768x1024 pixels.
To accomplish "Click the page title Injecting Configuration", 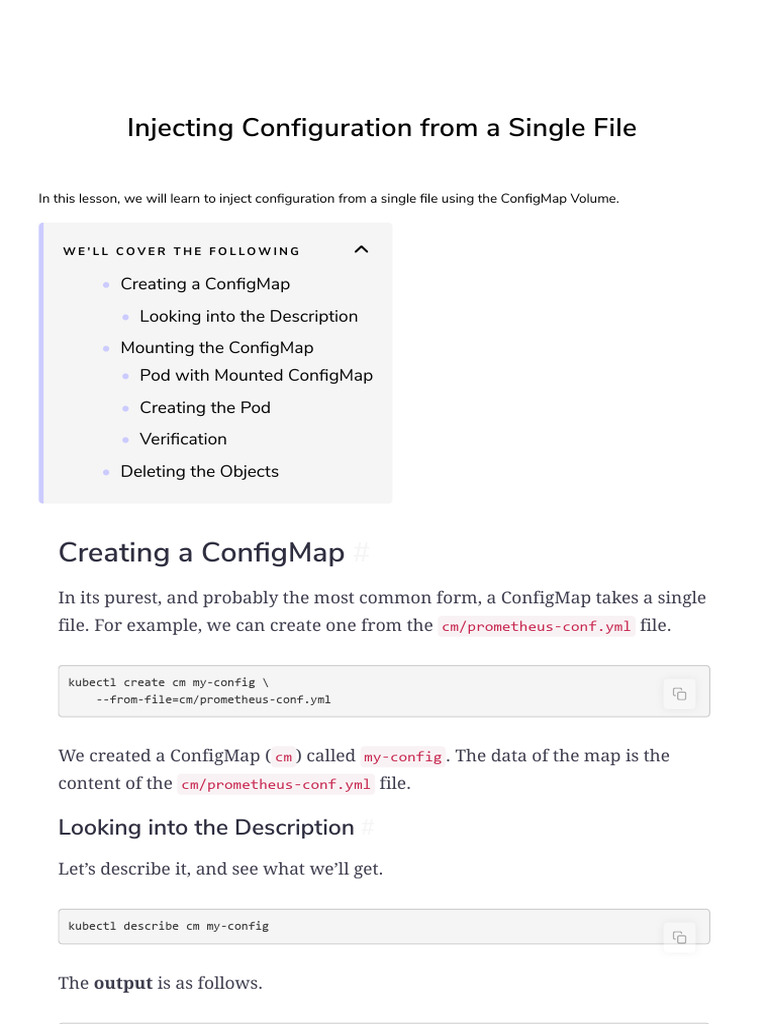I will (382, 128).
